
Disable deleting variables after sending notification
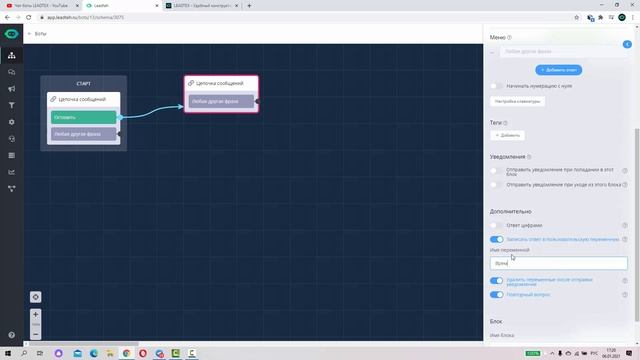point(496,280)
